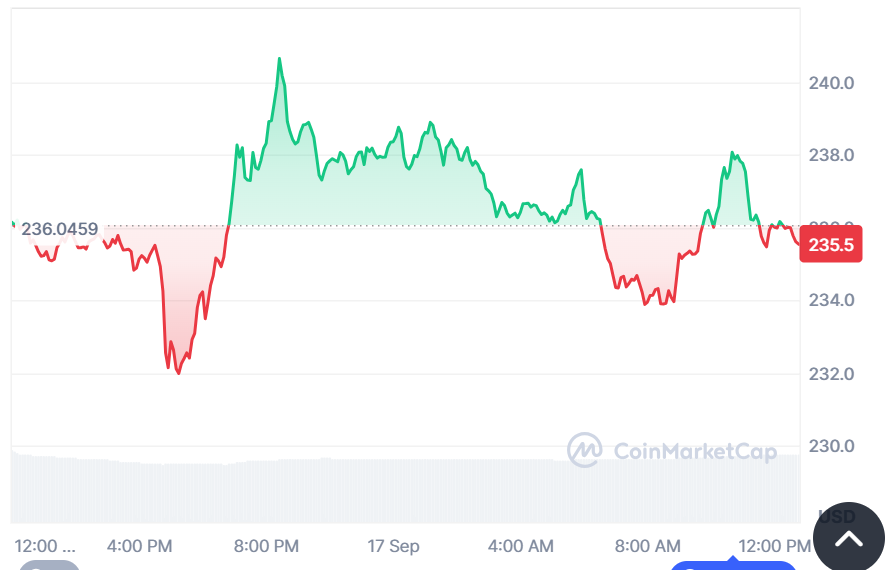The image size is (894, 570).
Task: Click the 8:00 AM time axis label
Action: (x=647, y=546)
